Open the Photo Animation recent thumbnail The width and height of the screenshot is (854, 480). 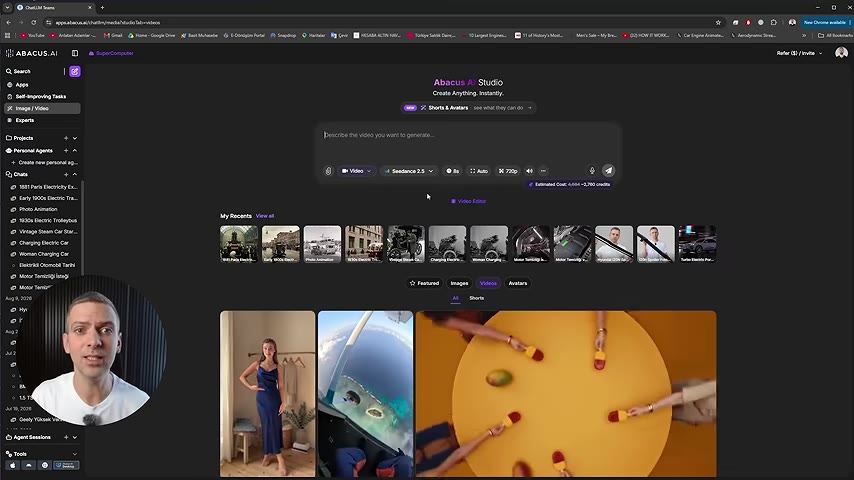tap(322, 244)
